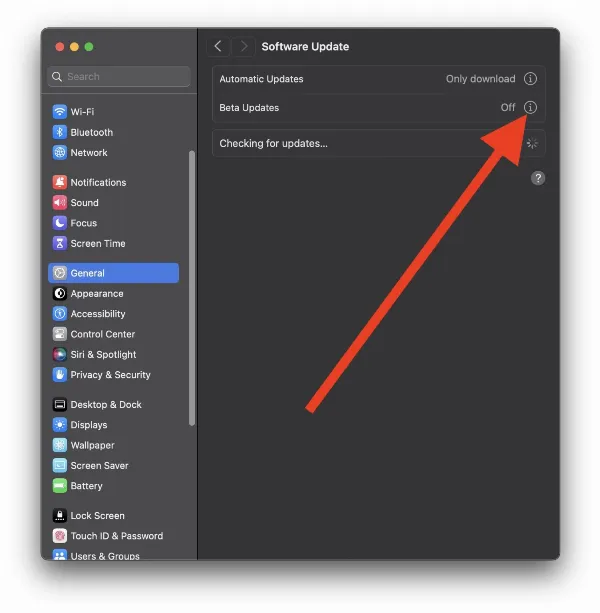
Task: Open the Lock Screen label
Action: coord(97,515)
